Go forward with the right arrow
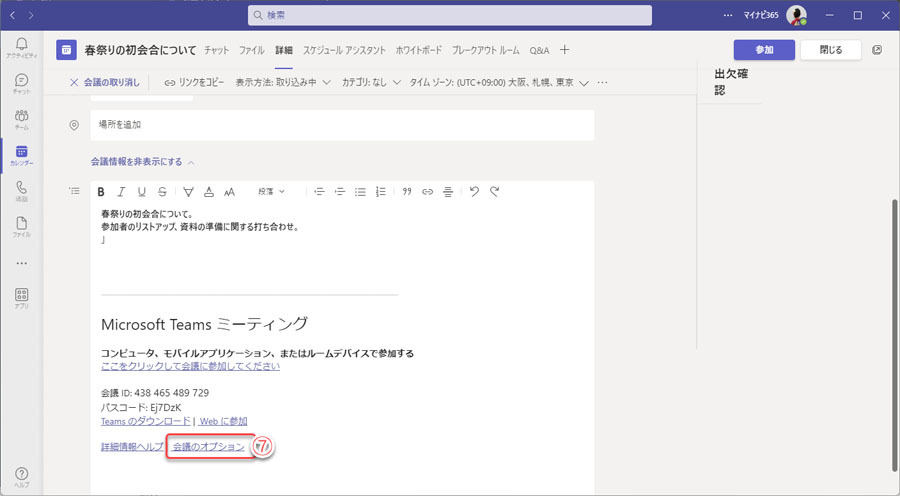 point(31,16)
